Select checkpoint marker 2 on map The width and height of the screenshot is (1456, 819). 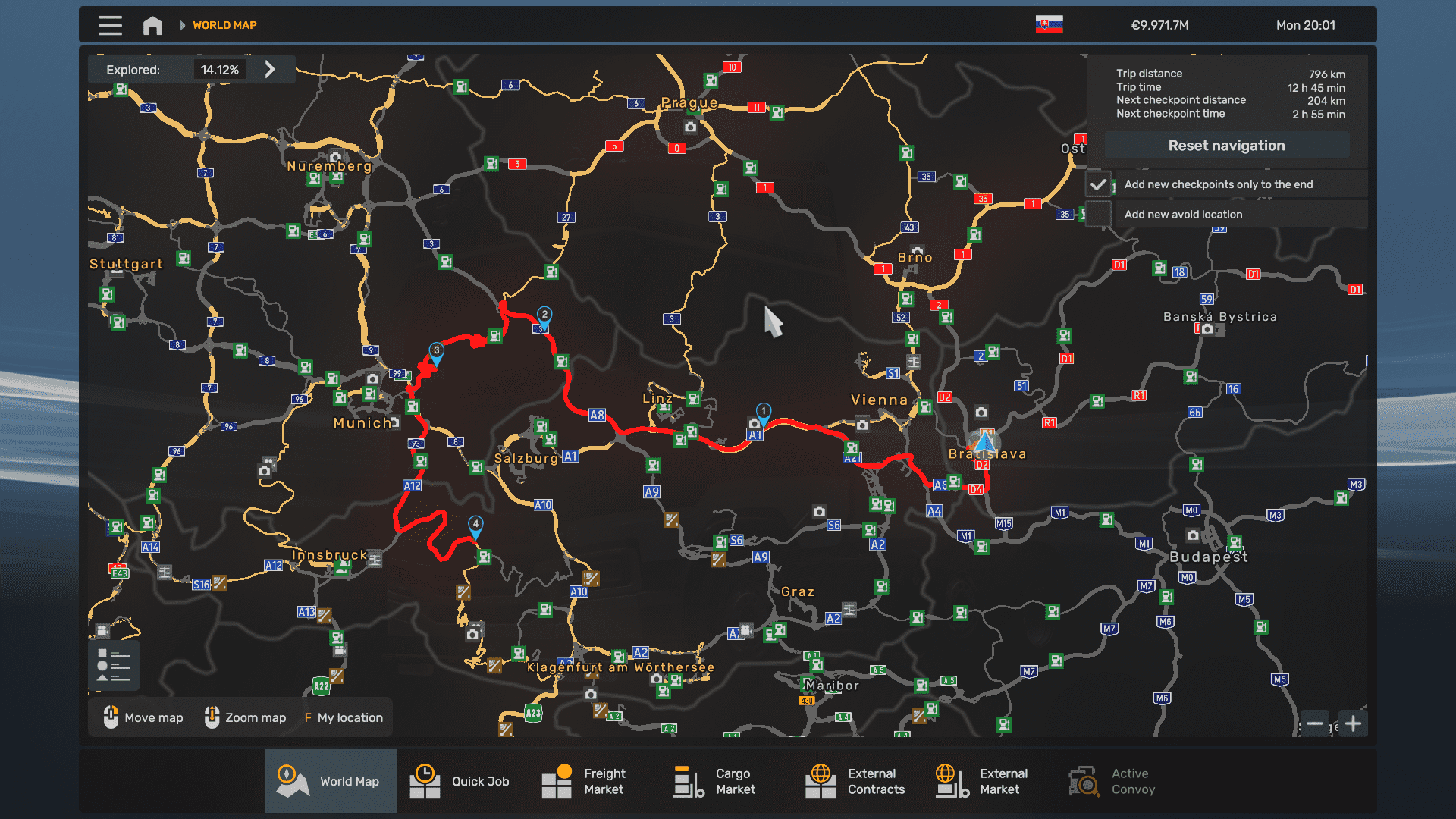(x=544, y=315)
